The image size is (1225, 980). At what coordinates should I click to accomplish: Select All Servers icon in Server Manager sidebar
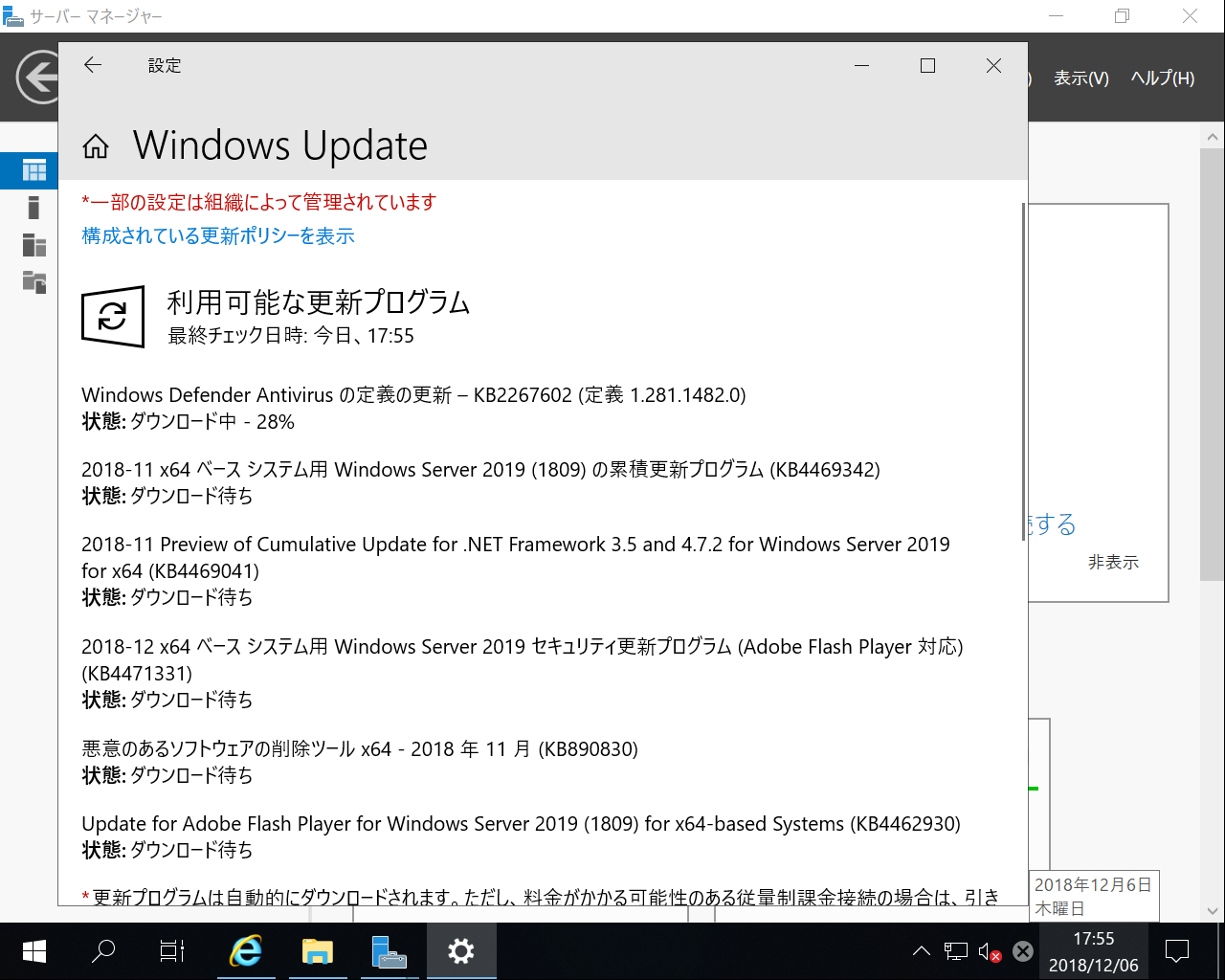click(x=34, y=245)
